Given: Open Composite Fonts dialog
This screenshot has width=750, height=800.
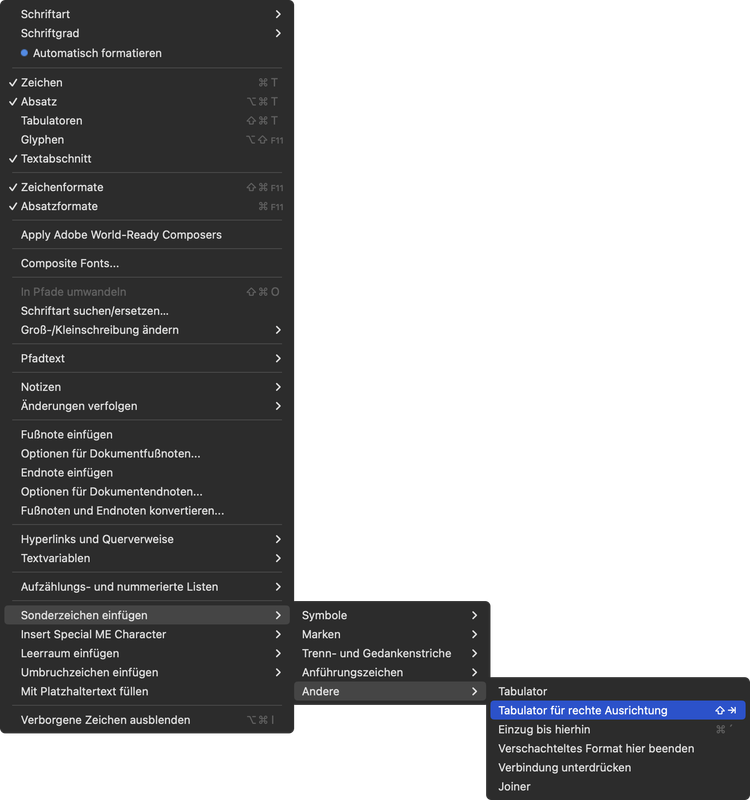Looking at the screenshot, I should (147, 263).
